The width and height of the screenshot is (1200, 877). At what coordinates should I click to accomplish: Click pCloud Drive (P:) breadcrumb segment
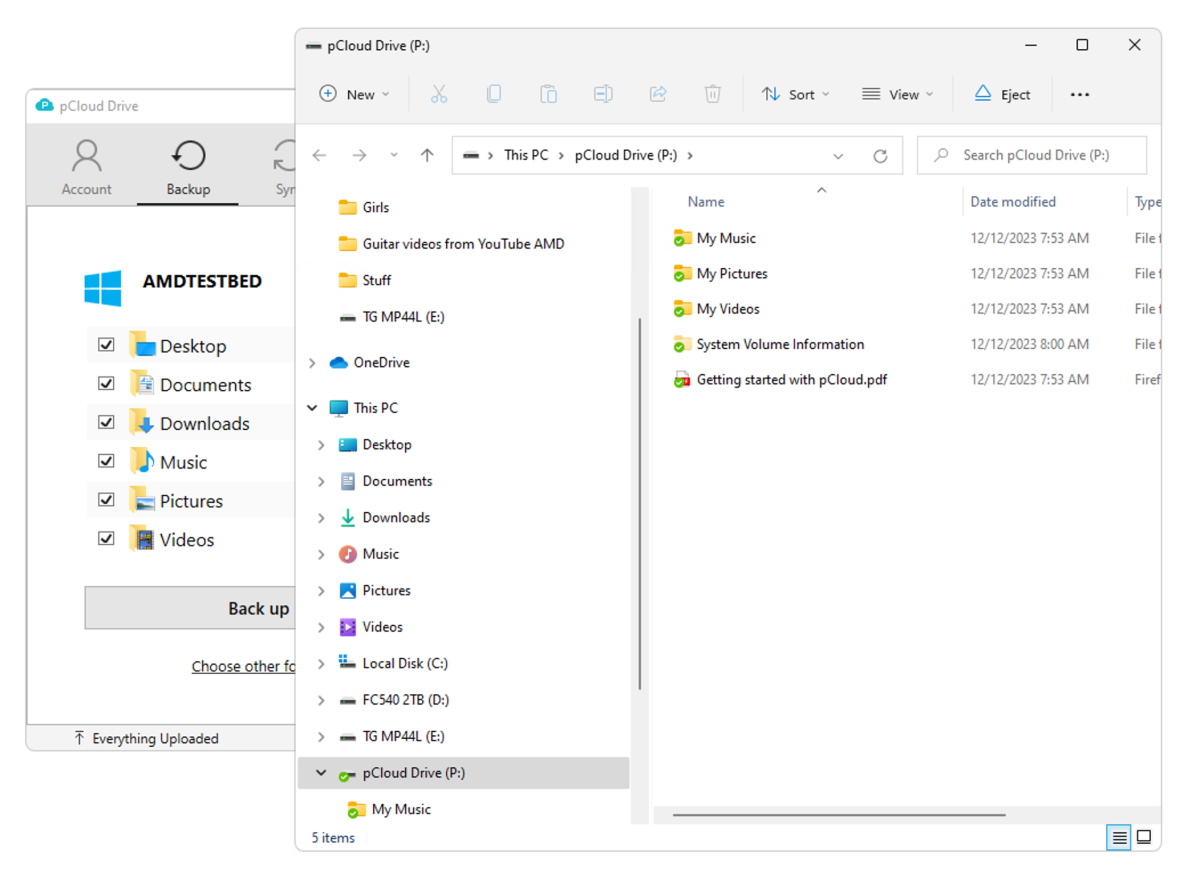coord(626,155)
